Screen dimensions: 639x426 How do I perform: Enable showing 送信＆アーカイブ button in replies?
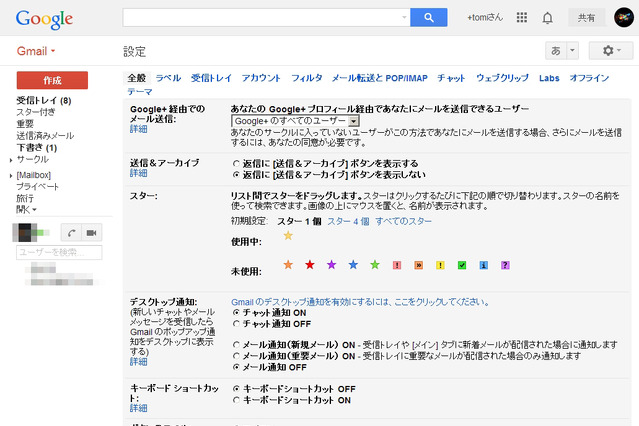pyautogui.click(x=236, y=163)
